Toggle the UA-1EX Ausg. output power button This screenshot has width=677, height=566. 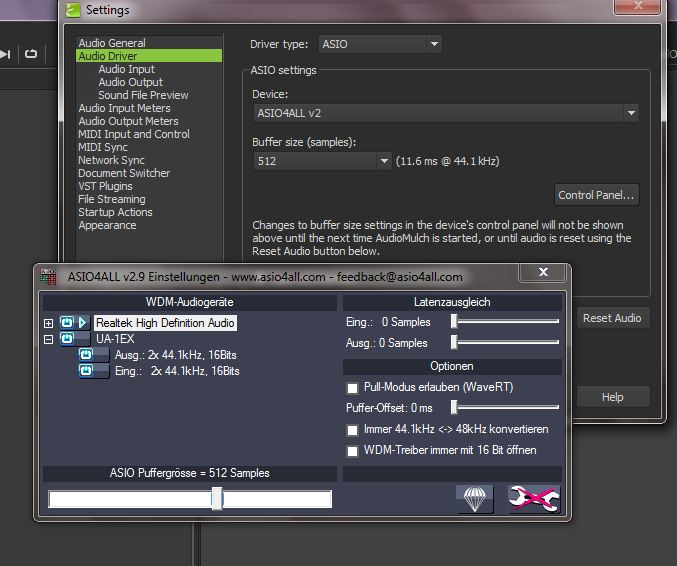coord(88,355)
